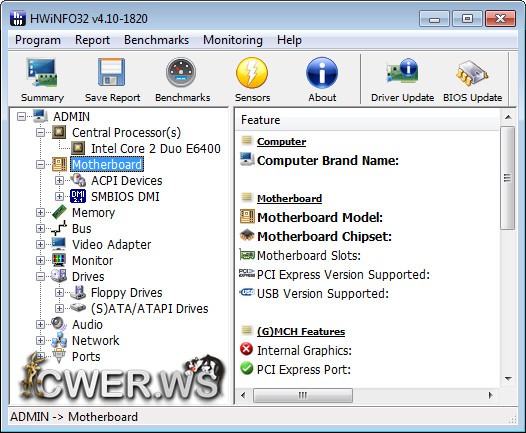The height and width of the screenshot is (433, 526).
Task: Open BIOS Update chip icon
Action: 472,72
